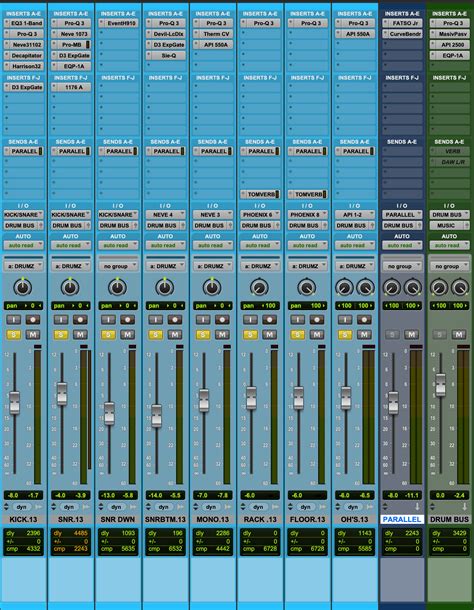Viewport: 474px width, 610px height.
Task: Click the left pan knob on DRUM BUS
Action: click(x=439, y=287)
